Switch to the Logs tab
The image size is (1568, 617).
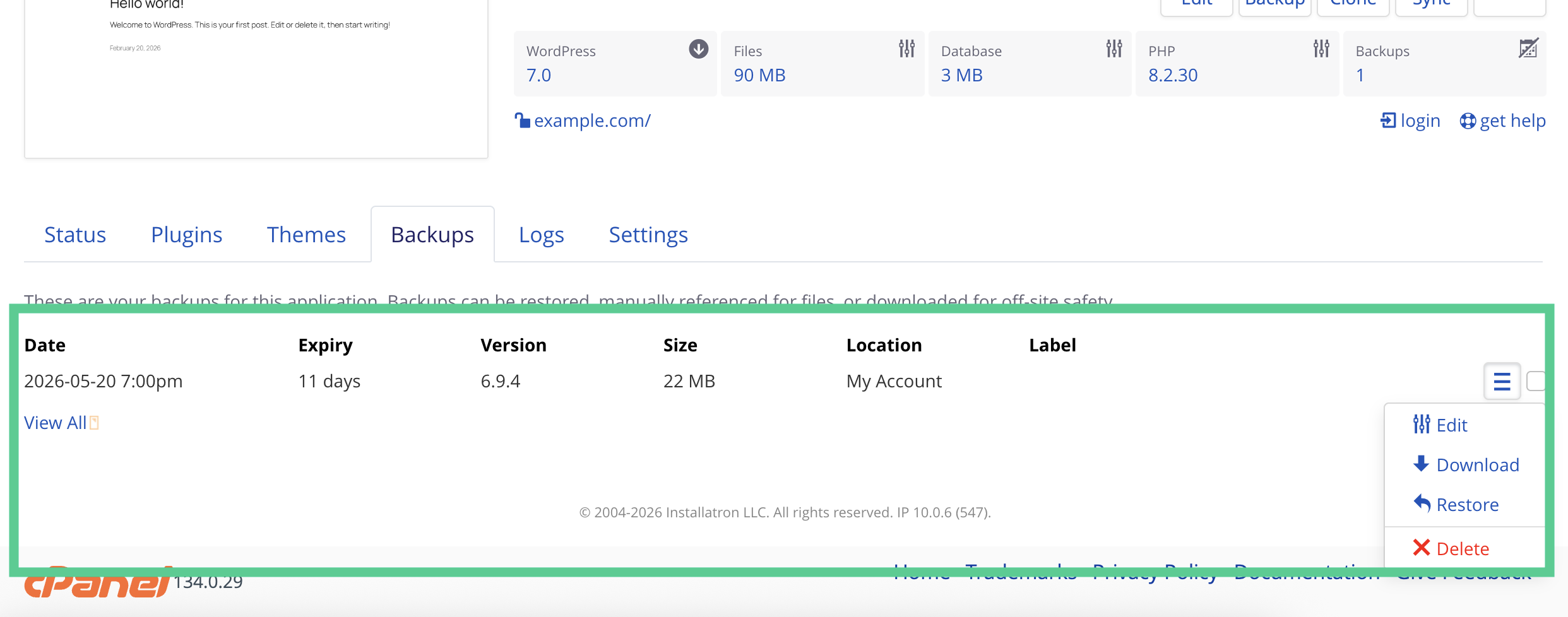point(542,235)
